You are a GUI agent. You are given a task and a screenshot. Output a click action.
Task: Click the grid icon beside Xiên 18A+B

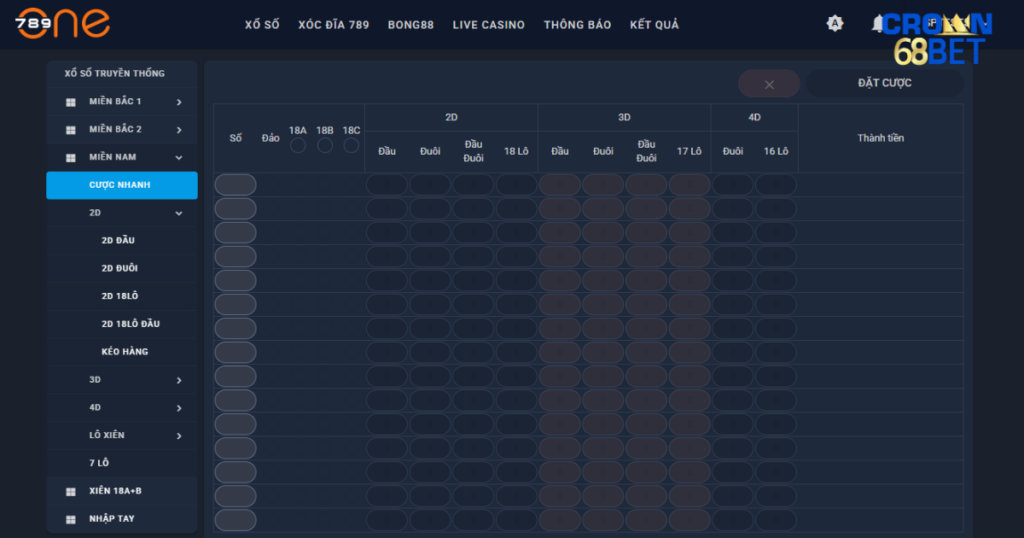[71, 492]
